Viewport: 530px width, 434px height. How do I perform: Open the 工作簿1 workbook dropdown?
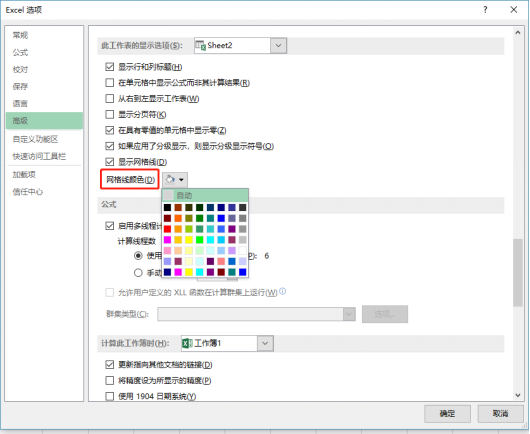point(265,343)
